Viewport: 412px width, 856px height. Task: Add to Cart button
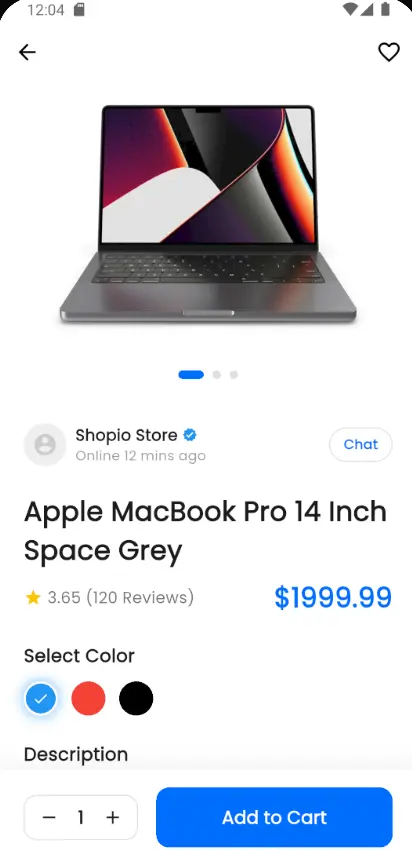(274, 817)
